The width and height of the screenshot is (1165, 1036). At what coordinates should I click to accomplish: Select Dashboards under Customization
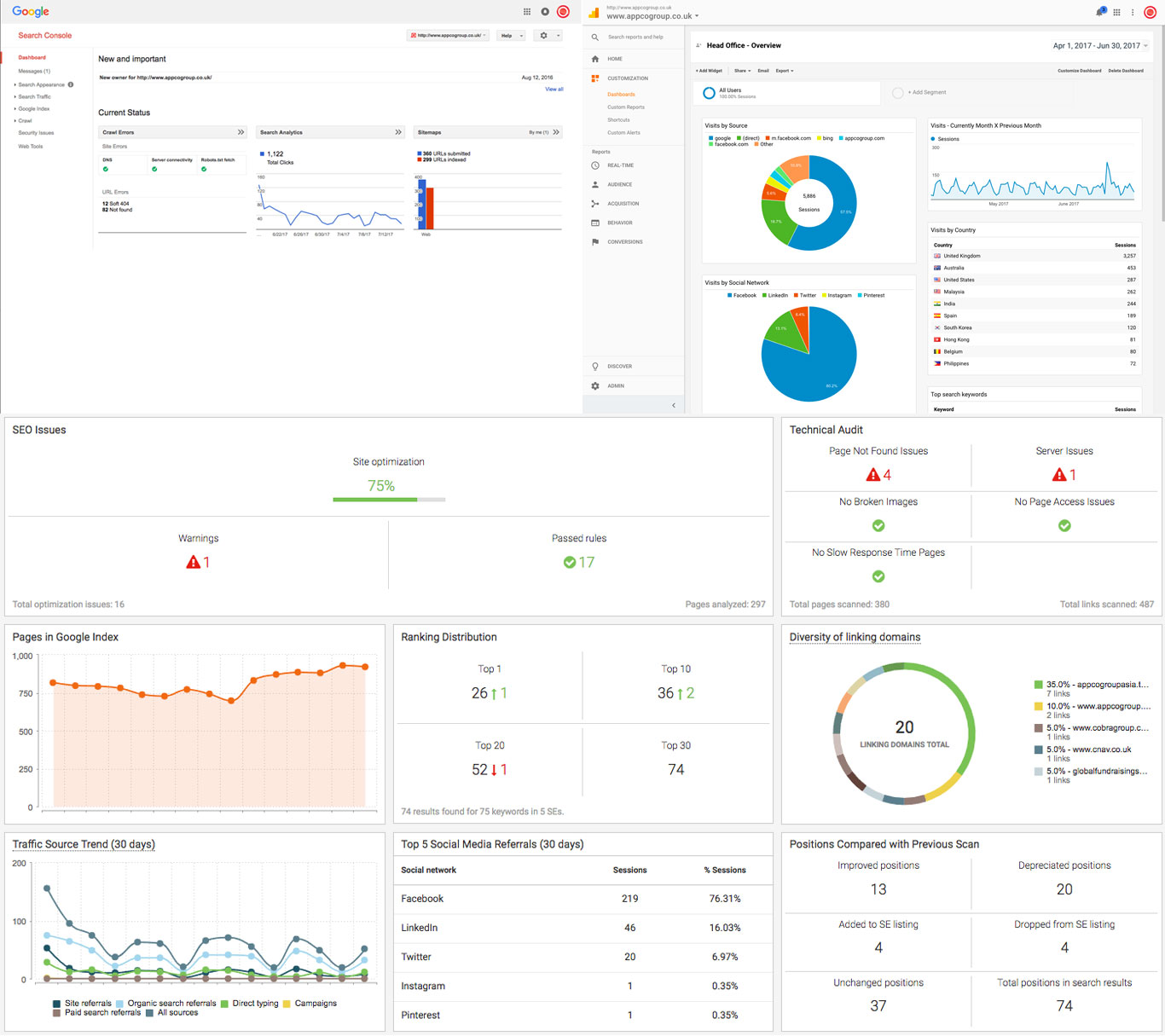[x=621, y=95]
